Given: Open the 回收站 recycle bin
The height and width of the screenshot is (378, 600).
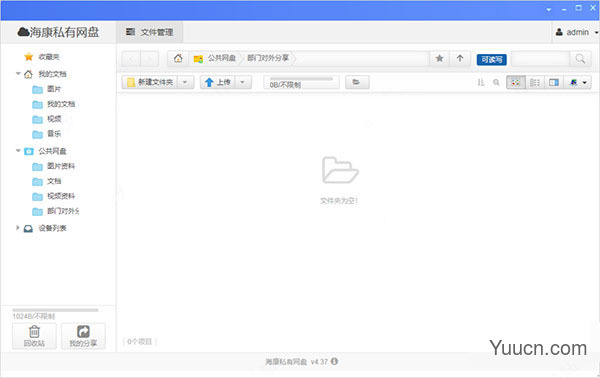Looking at the screenshot, I should [x=34, y=336].
